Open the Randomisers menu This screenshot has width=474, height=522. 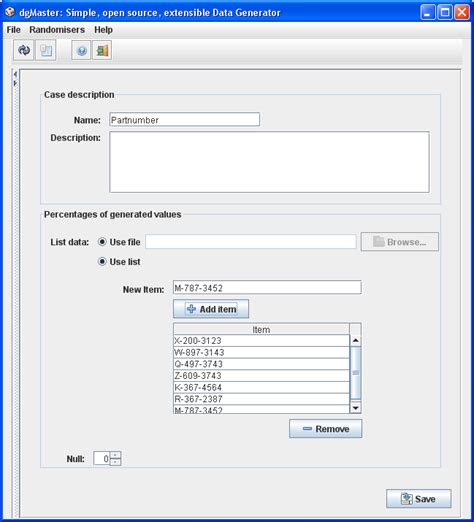[x=57, y=30]
